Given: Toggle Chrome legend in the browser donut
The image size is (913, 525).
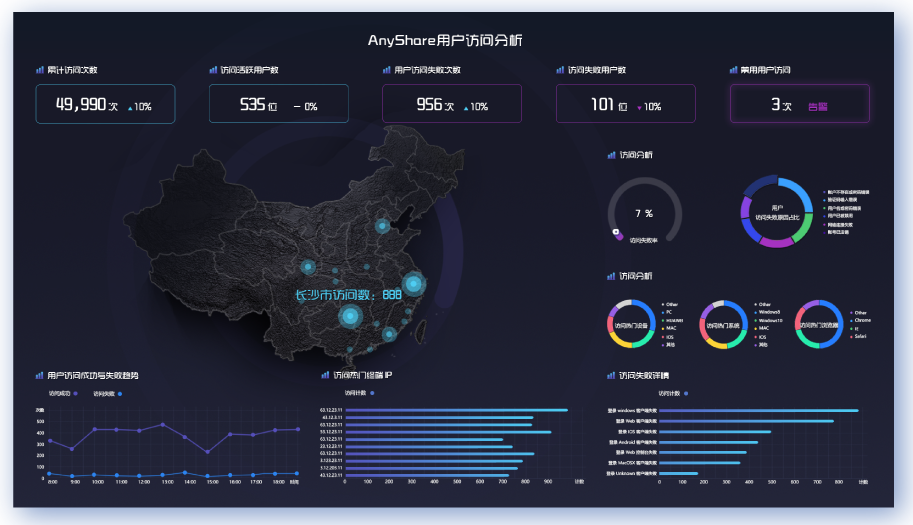Looking at the screenshot, I should point(861,321).
